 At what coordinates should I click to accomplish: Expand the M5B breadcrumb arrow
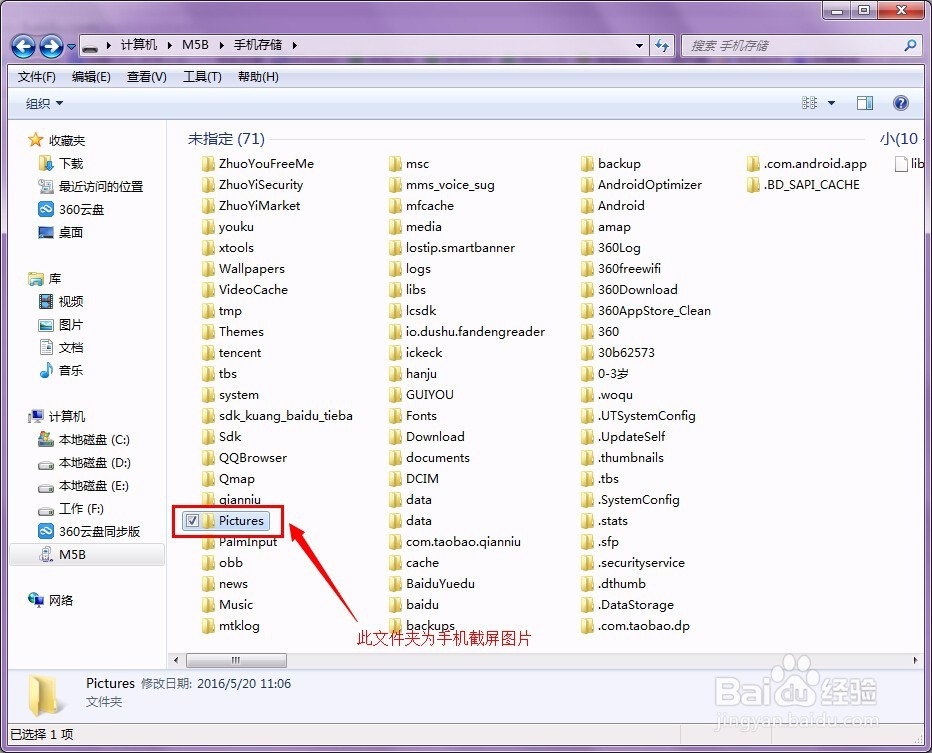pyautogui.click(x=221, y=45)
